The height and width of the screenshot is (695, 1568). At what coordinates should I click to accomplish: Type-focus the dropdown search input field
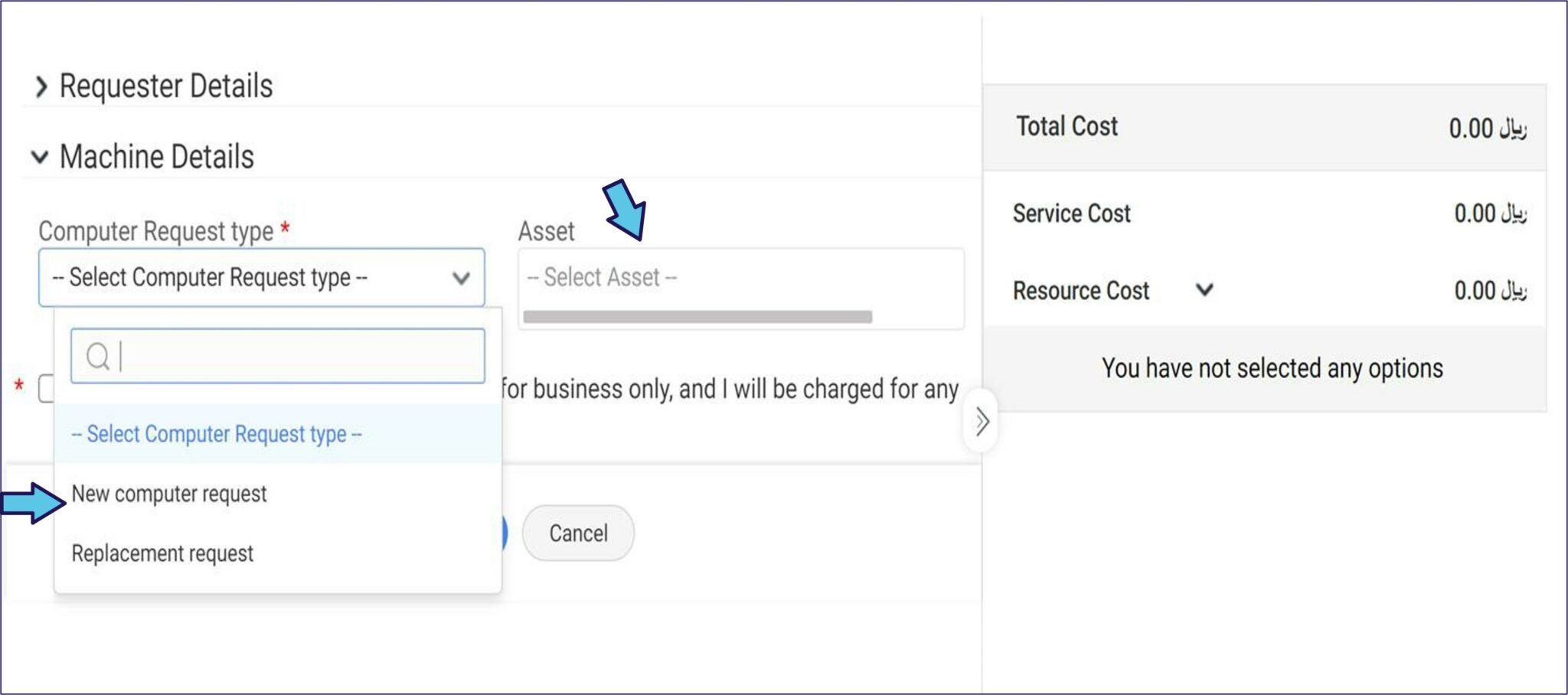point(299,357)
